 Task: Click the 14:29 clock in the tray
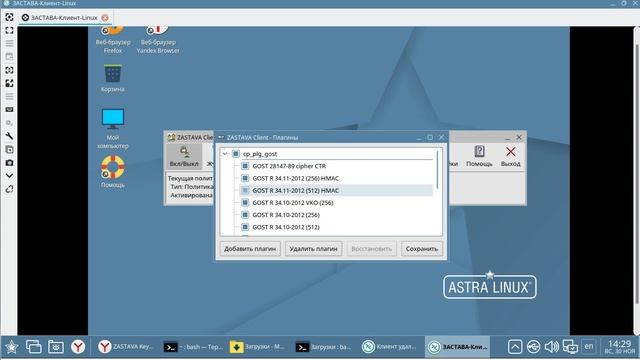[619, 347]
